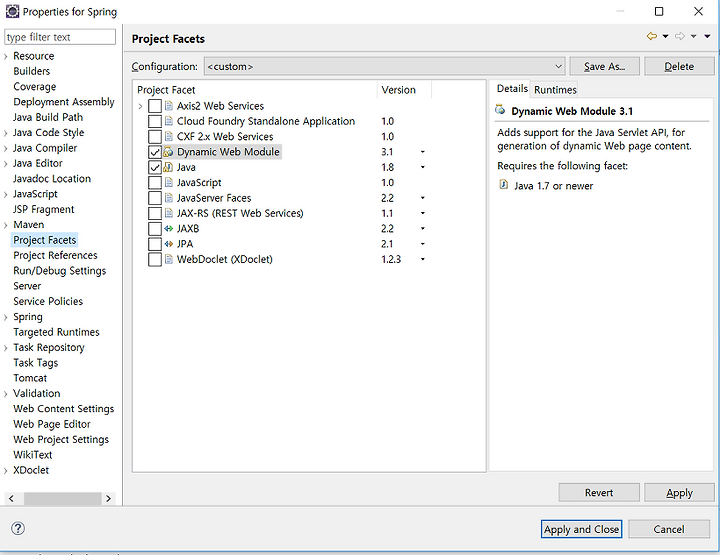Expand the Java Compiler sidebar node
Screen dimensions: 720x555
point(6,148)
